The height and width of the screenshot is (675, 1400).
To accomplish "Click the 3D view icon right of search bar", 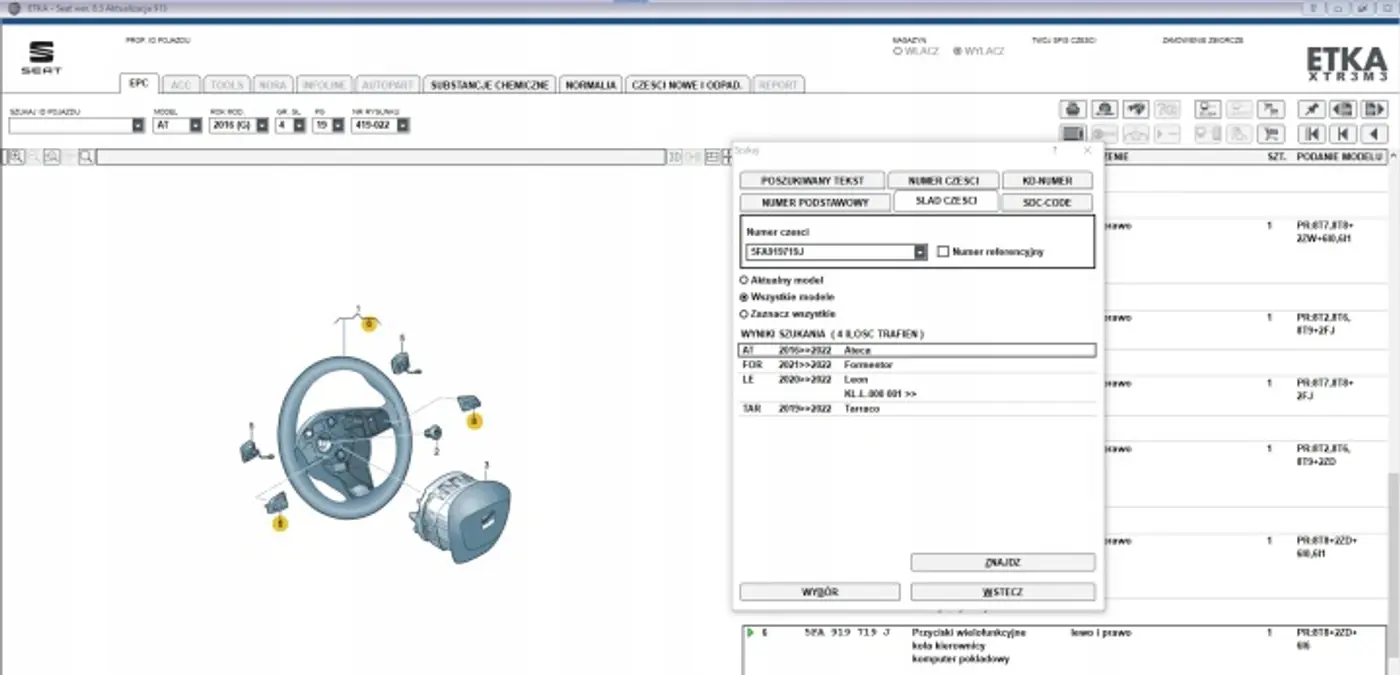I will (675, 157).
